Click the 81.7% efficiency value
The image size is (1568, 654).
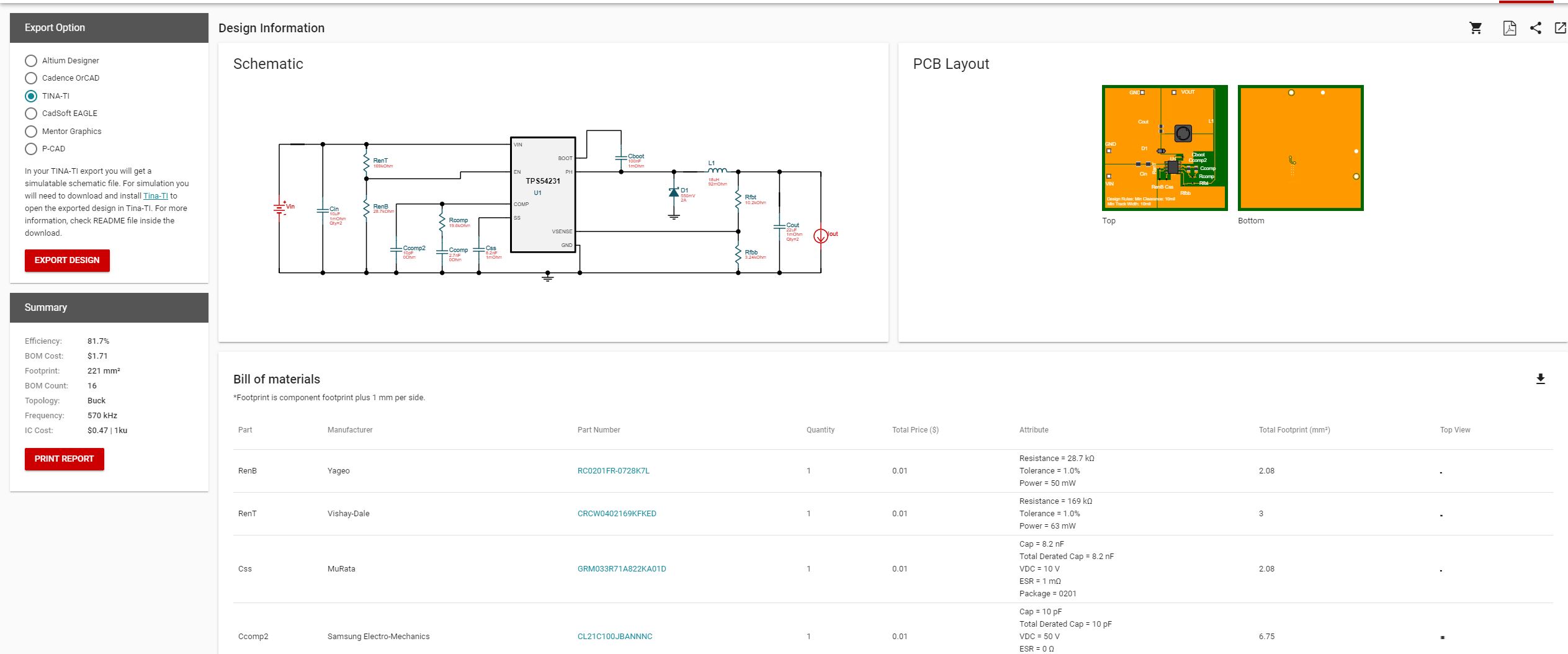(98, 341)
